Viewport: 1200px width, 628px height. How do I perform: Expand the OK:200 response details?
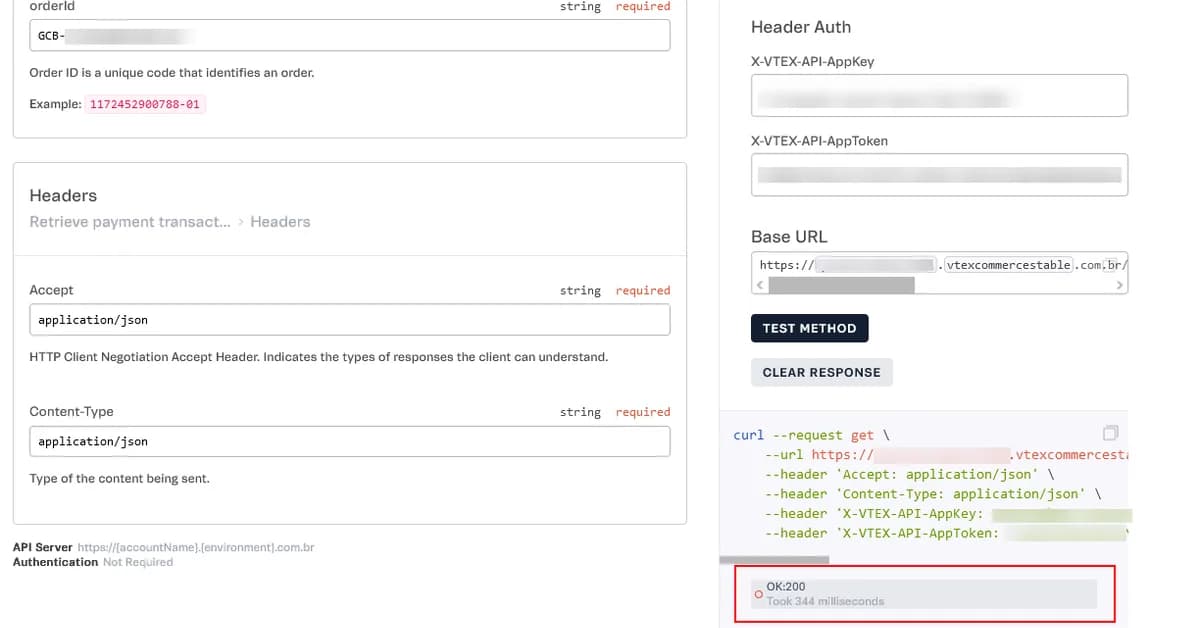[x=925, y=592]
